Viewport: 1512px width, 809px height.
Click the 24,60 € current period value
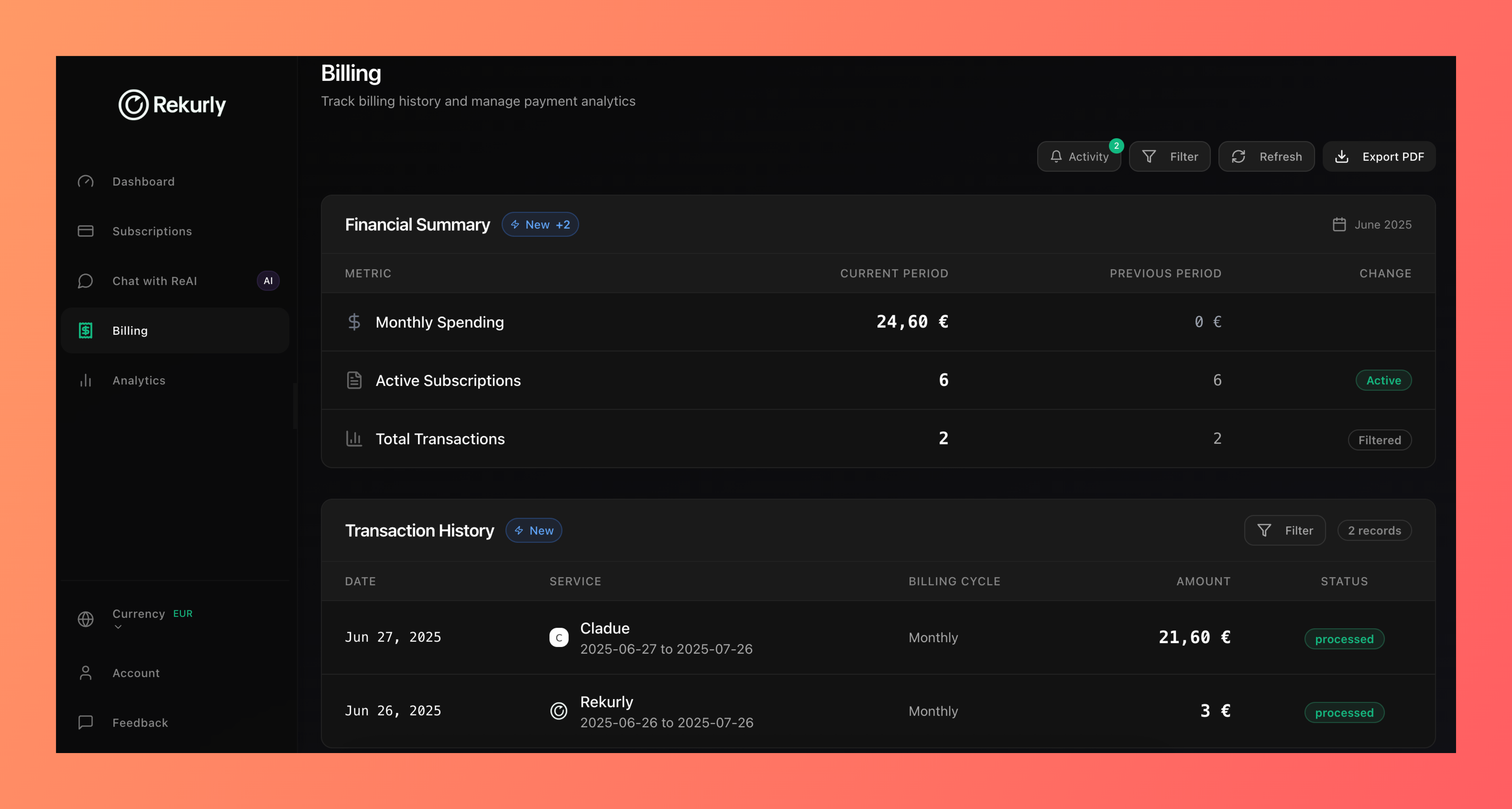912,321
